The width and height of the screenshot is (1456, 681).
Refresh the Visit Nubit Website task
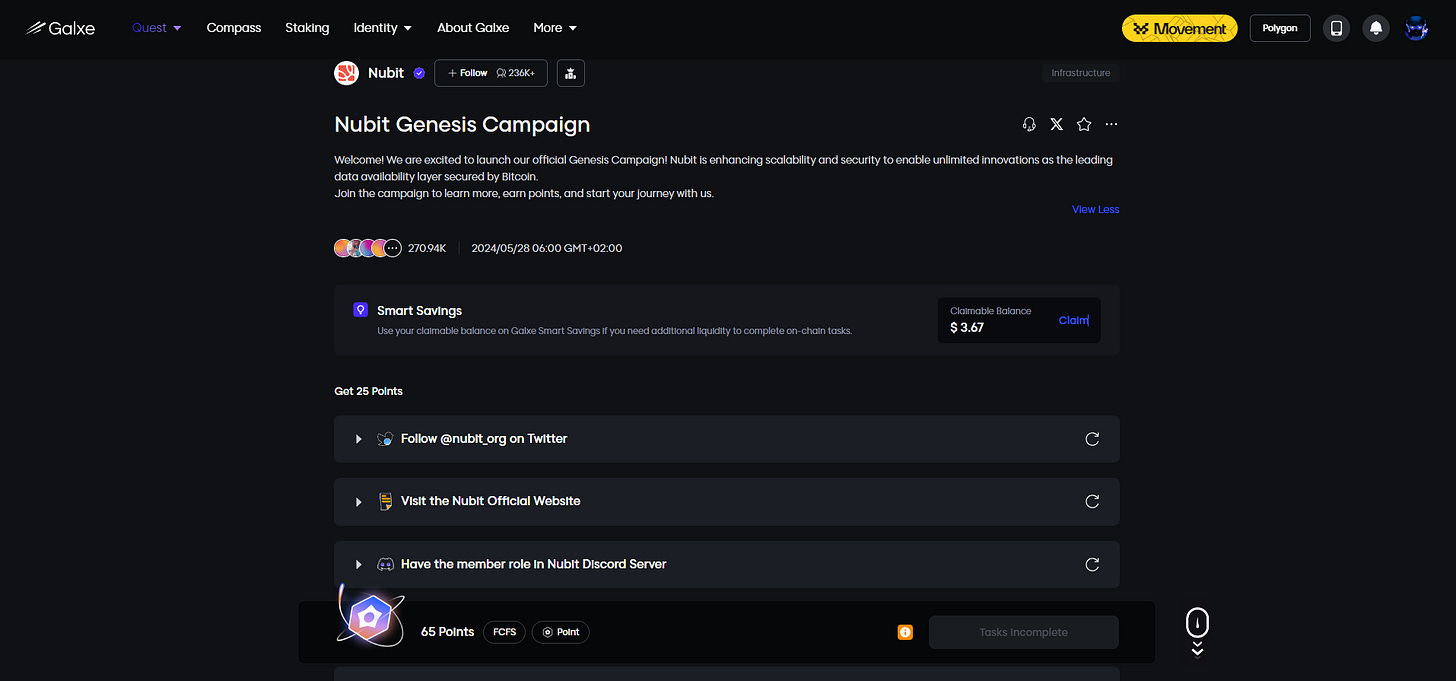[1092, 501]
